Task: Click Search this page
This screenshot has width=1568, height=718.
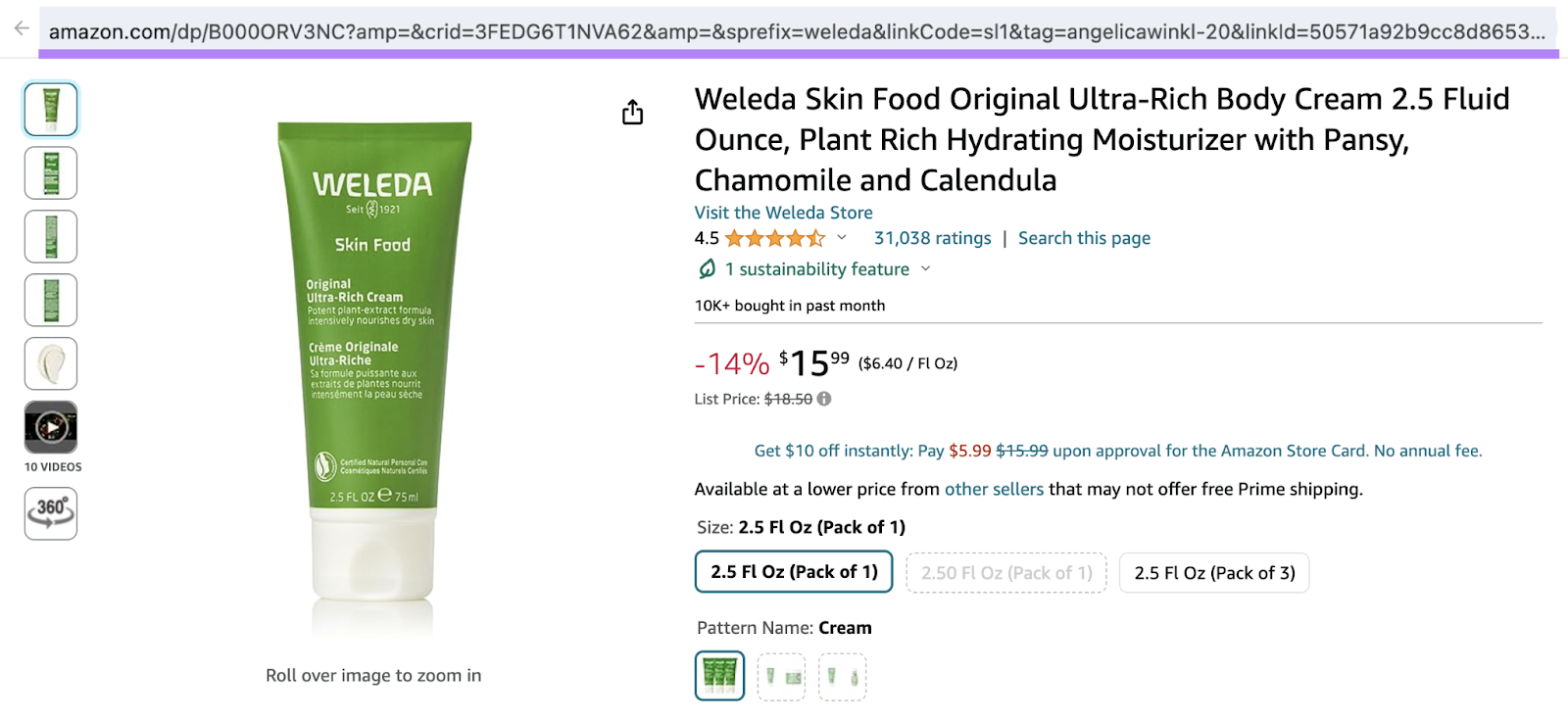Action: click(x=1083, y=237)
